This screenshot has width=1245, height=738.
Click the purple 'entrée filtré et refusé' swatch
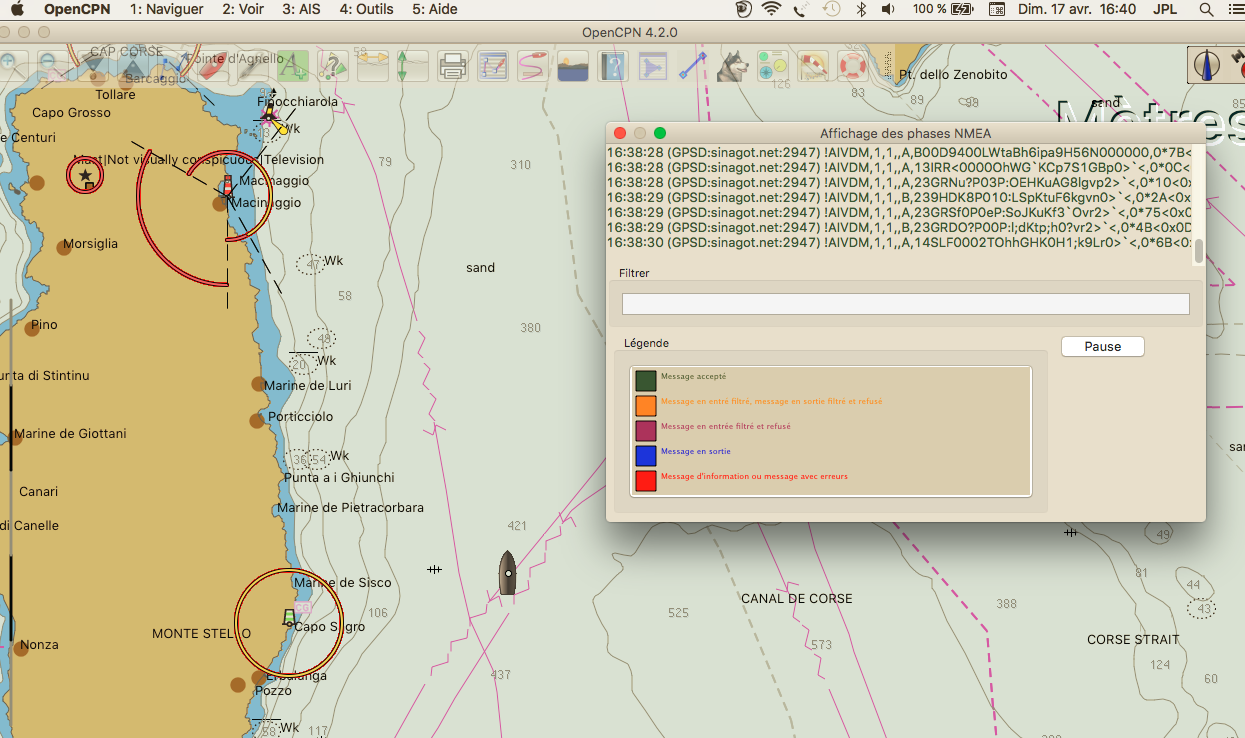(x=646, y=431)
